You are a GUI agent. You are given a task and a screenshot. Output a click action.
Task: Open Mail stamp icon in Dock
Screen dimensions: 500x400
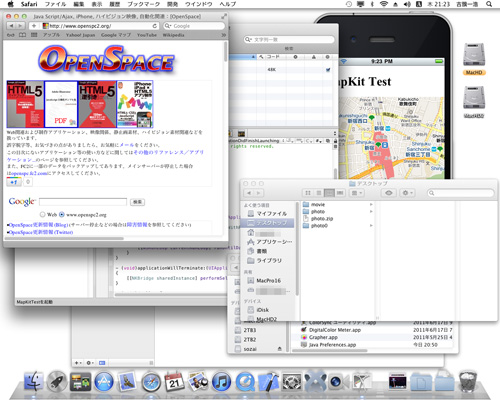pyautogui.click(x=127, y=382)
